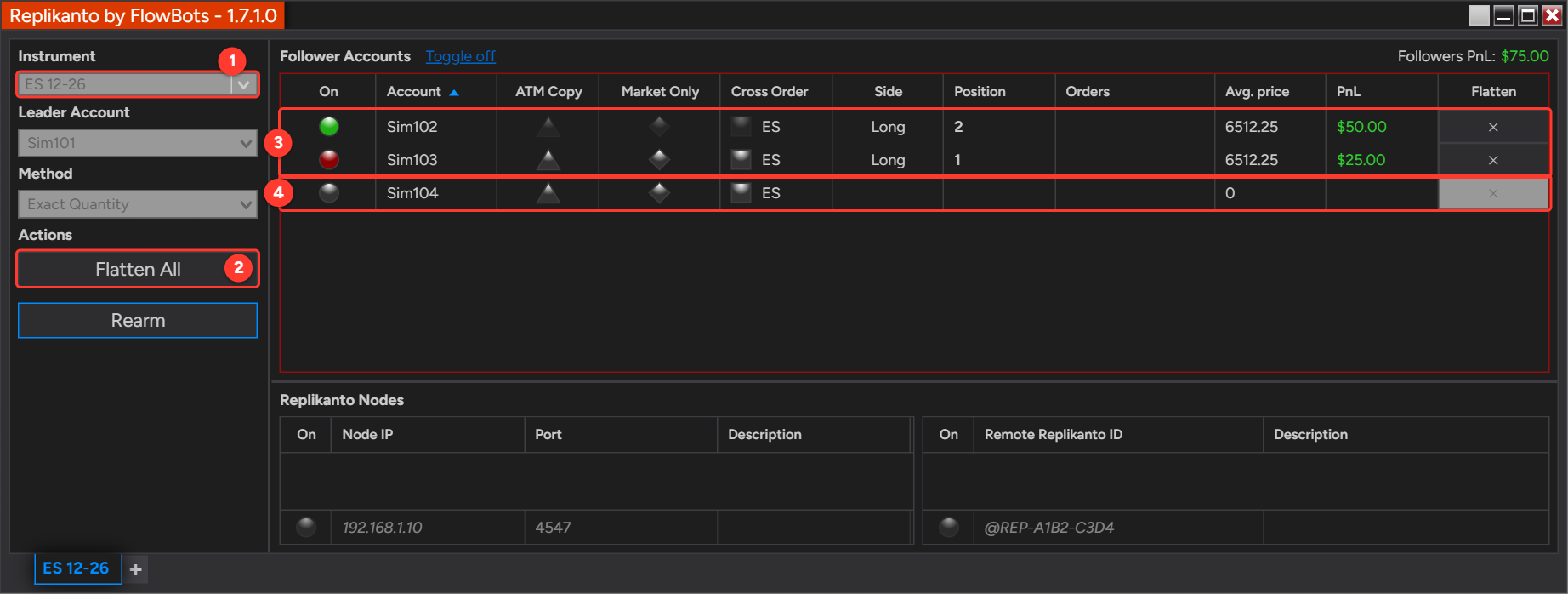
Task: Click the Followers PnL $75.00 total
Action: (x=1525, y=56)
